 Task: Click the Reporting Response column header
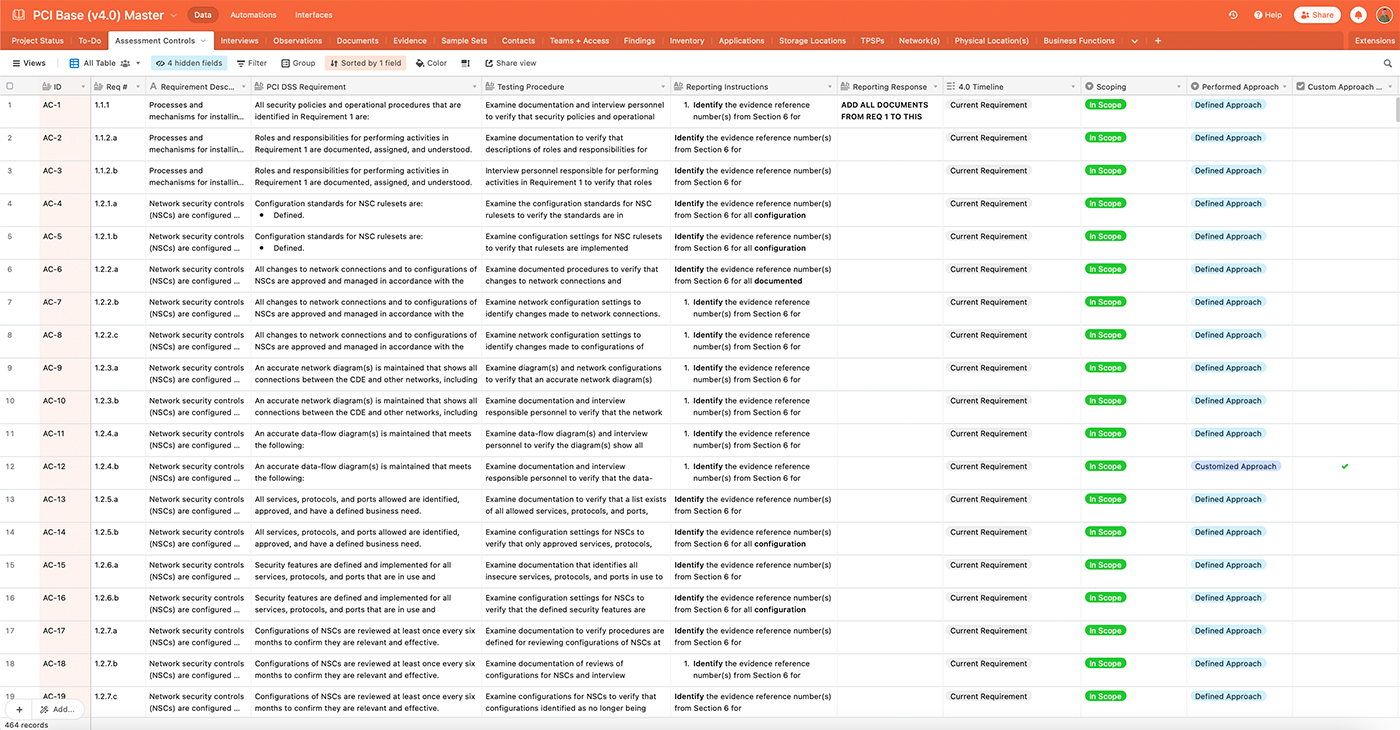[890, 87]
